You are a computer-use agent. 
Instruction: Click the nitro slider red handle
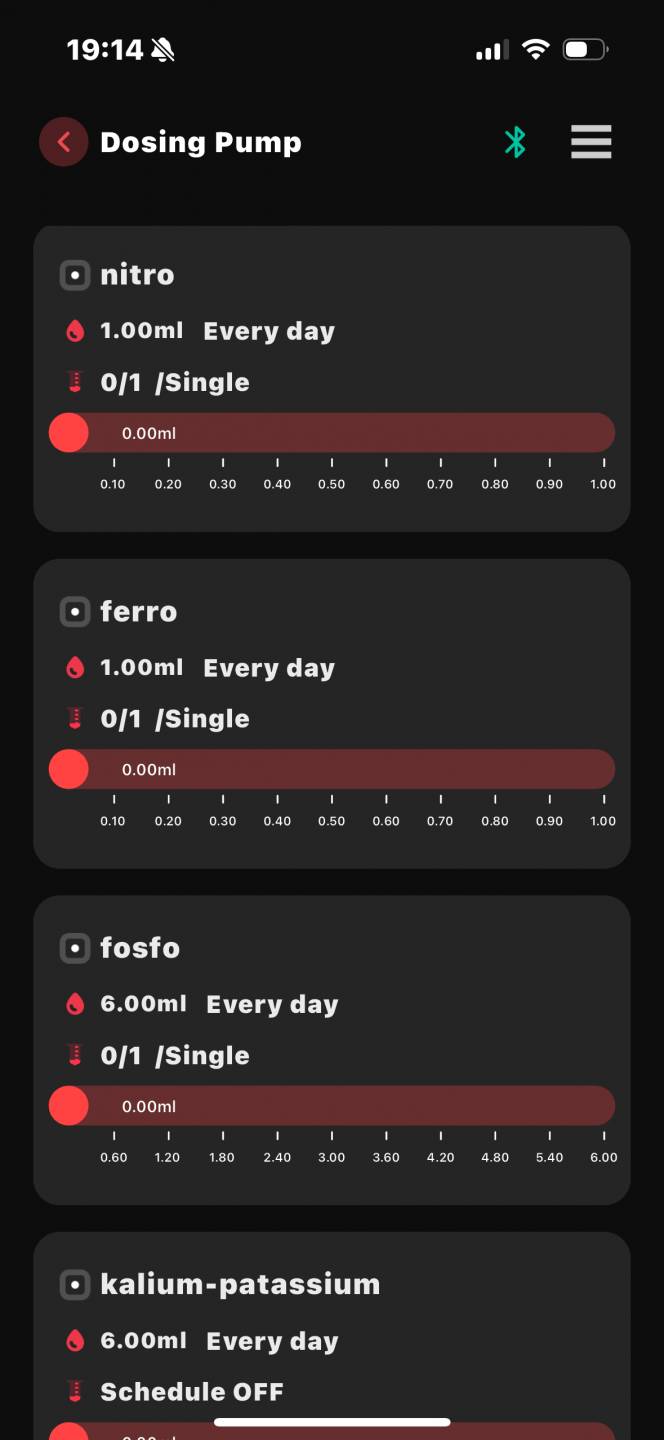click(69, 433)
